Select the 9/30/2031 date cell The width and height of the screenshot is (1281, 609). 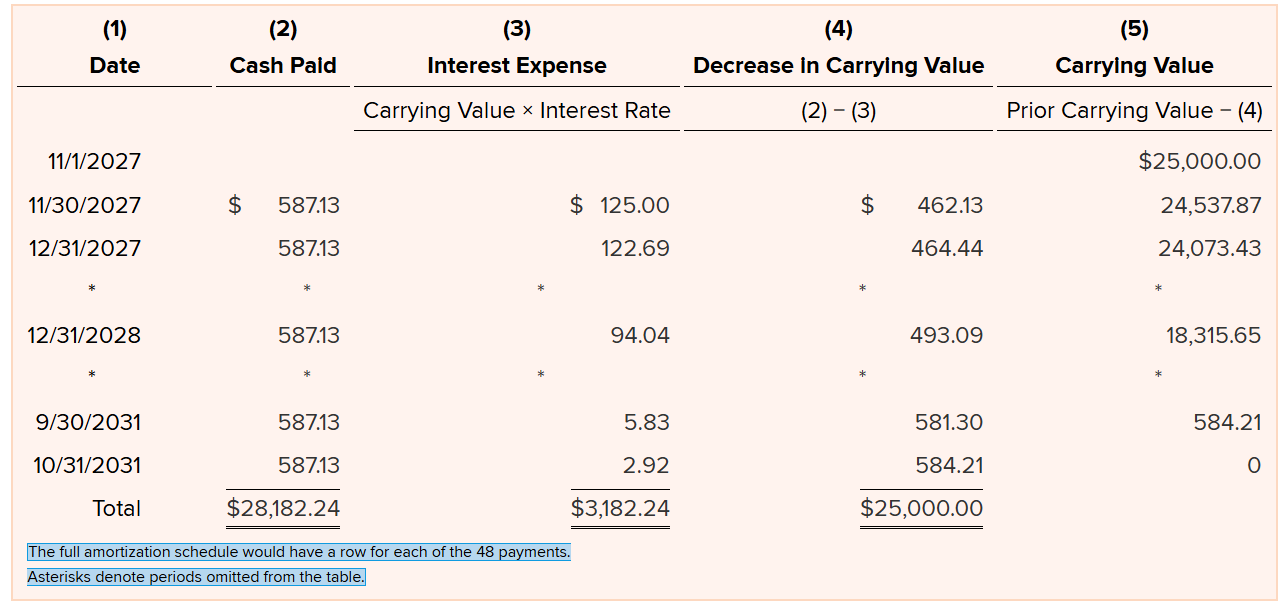(88, 422)
